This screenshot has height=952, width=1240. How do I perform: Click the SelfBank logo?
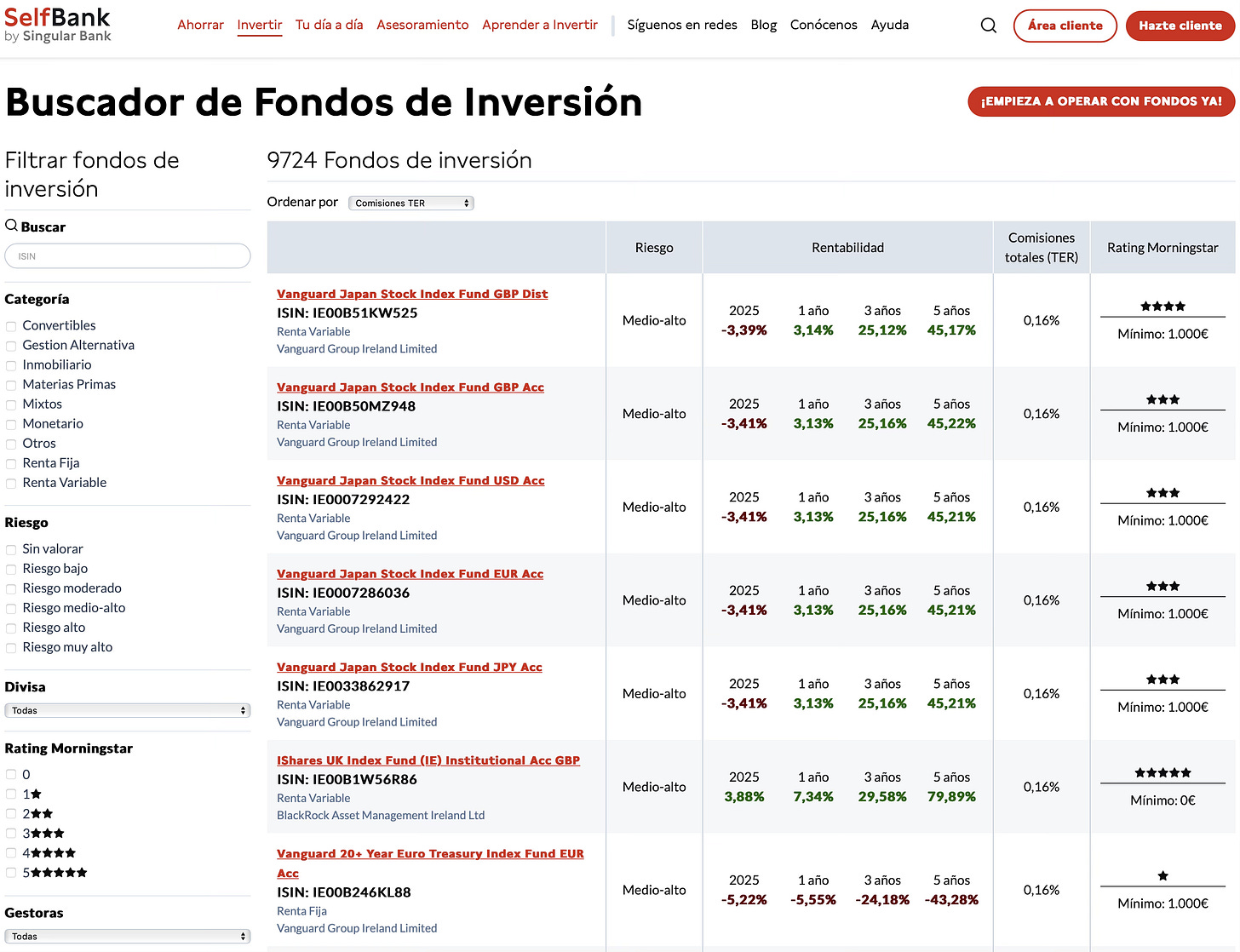point(58,25)
